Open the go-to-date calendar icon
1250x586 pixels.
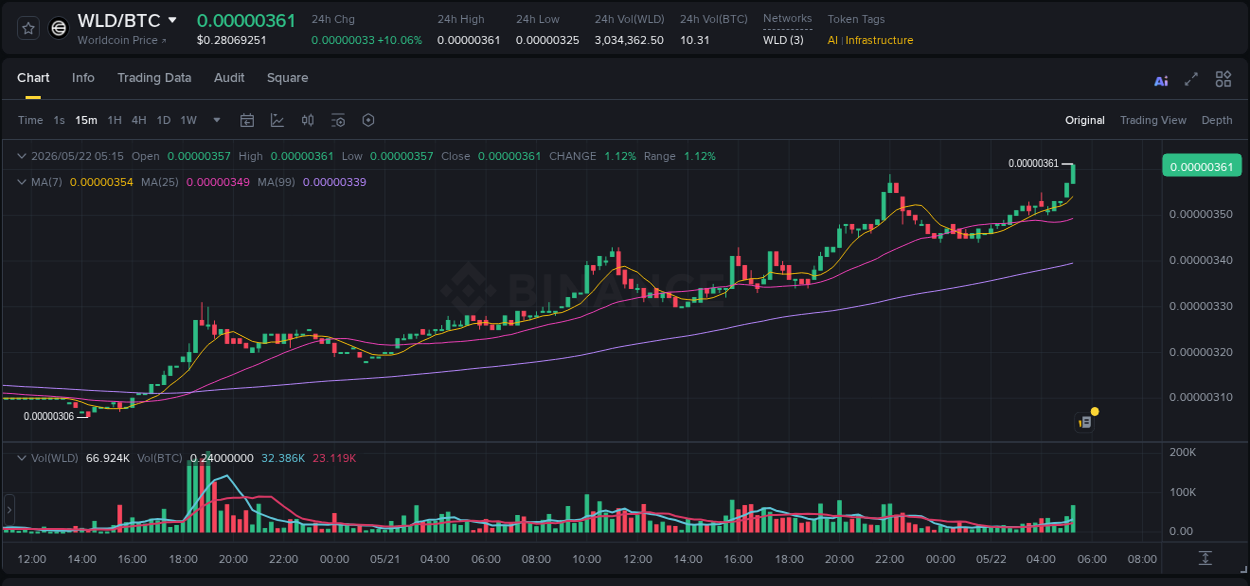click(x=247, y=120)
